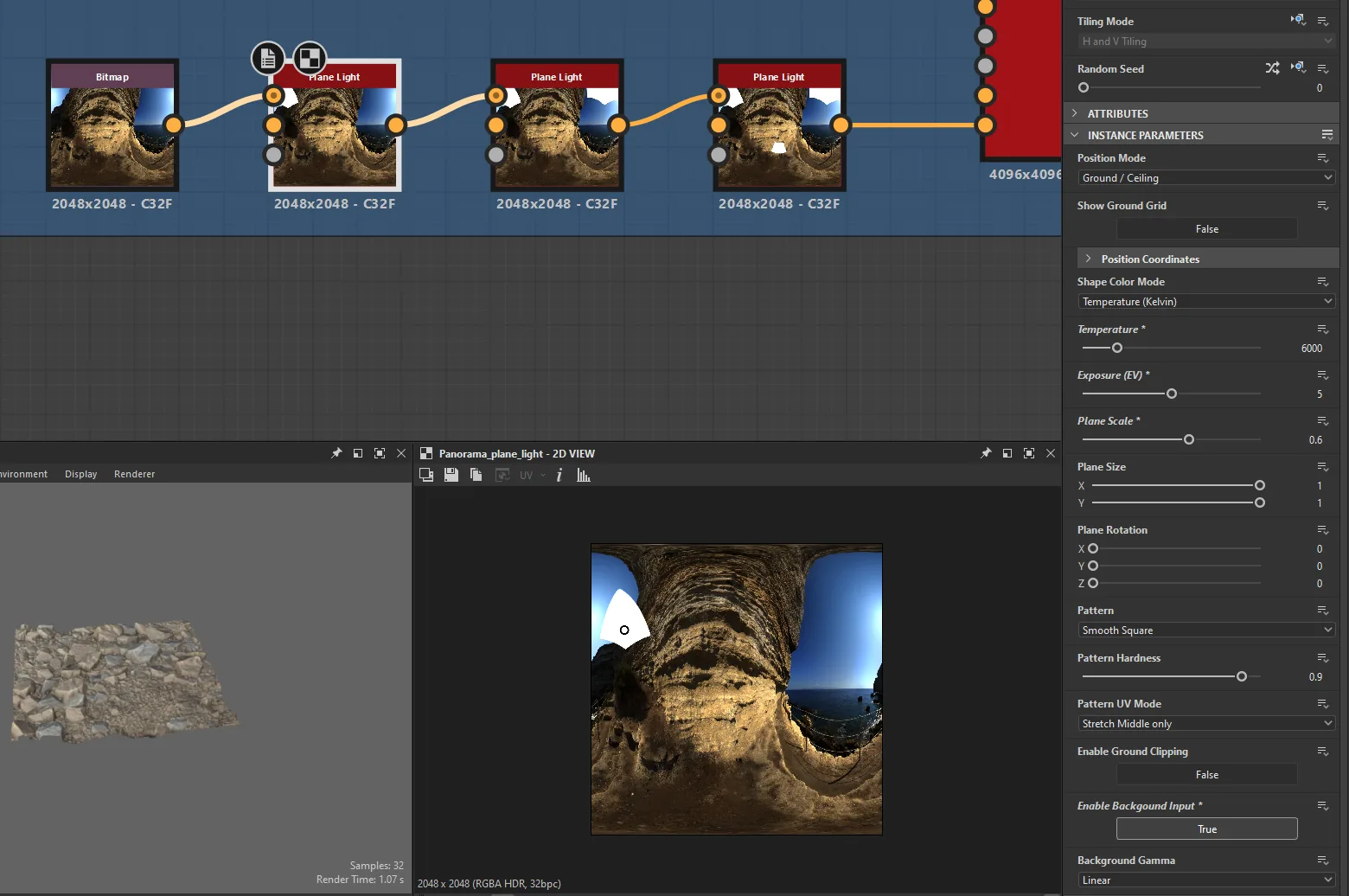Viewport: 1349px width, 896px height.
Task: Toggle Show Ground Grid False button
Action: (x=1207, y=229)
